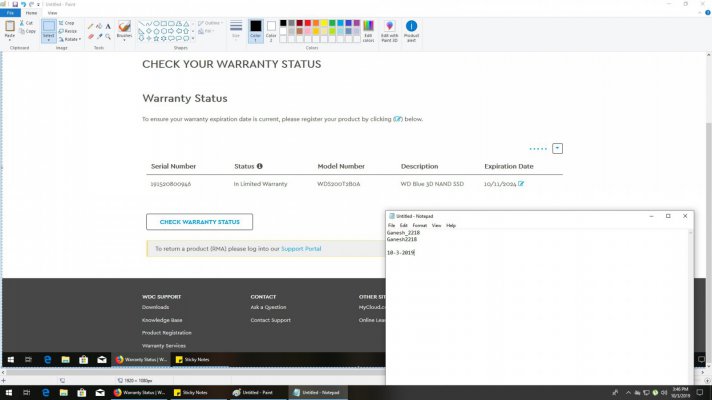Switch to the View tab in Paint
The image size is (712, 400).
52,13
